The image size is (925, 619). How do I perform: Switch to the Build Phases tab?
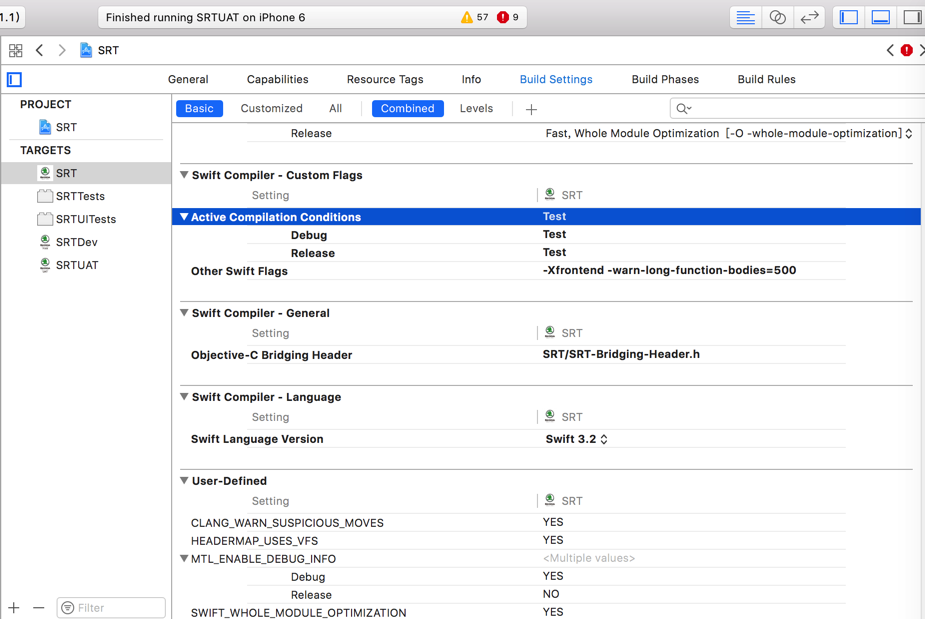click(x=665, y=79)
